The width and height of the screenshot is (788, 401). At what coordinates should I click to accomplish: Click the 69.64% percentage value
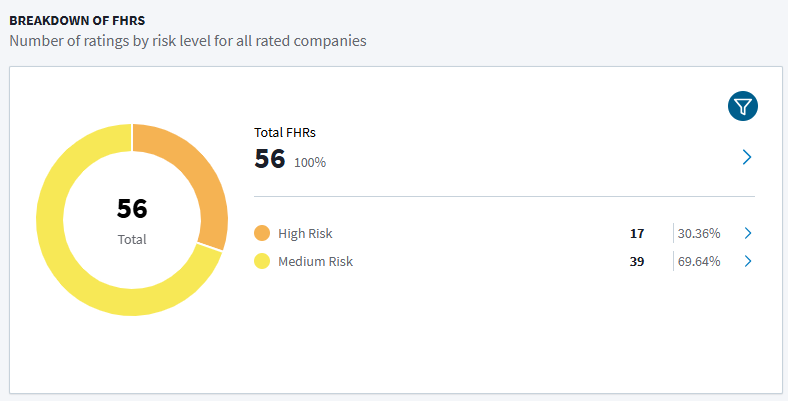click(699, 262)
